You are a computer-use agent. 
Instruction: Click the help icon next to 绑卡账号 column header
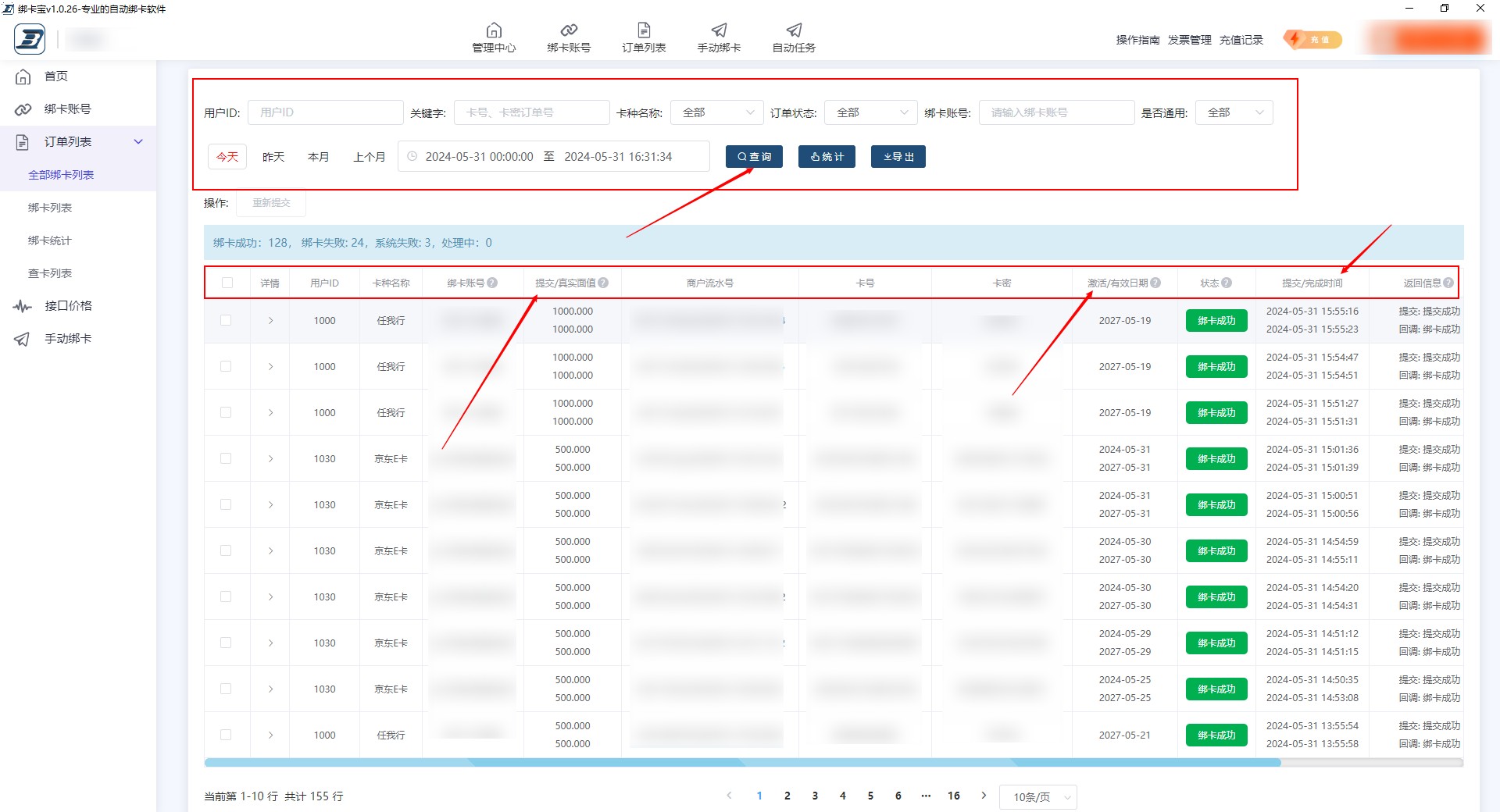(x=492, y=283)
